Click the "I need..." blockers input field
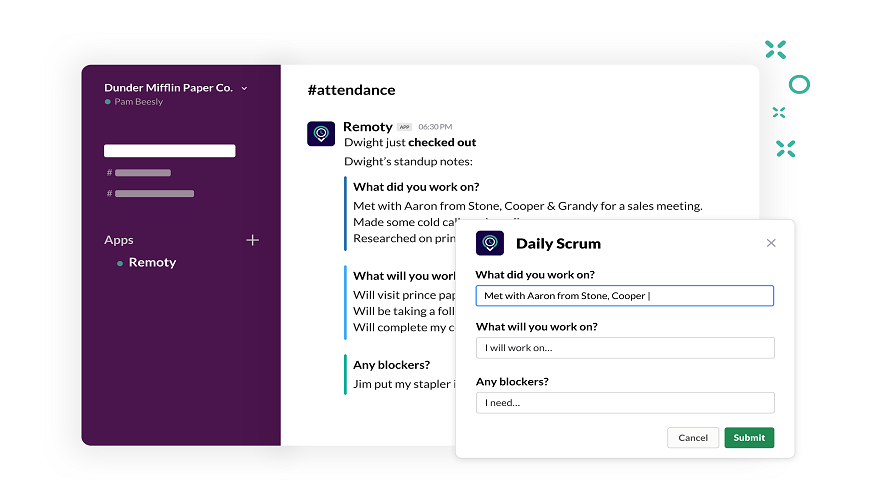The width and height of the screenshot is (890, 500). point(624,403)
